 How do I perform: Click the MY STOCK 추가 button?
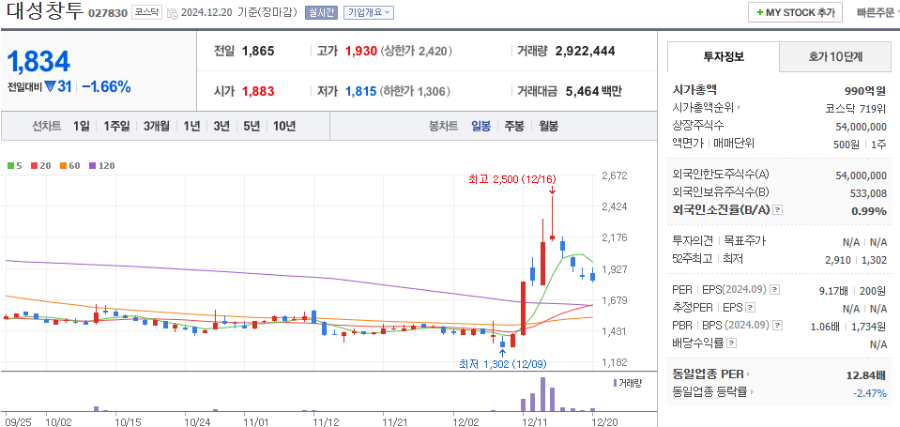[x=795, y=12]
